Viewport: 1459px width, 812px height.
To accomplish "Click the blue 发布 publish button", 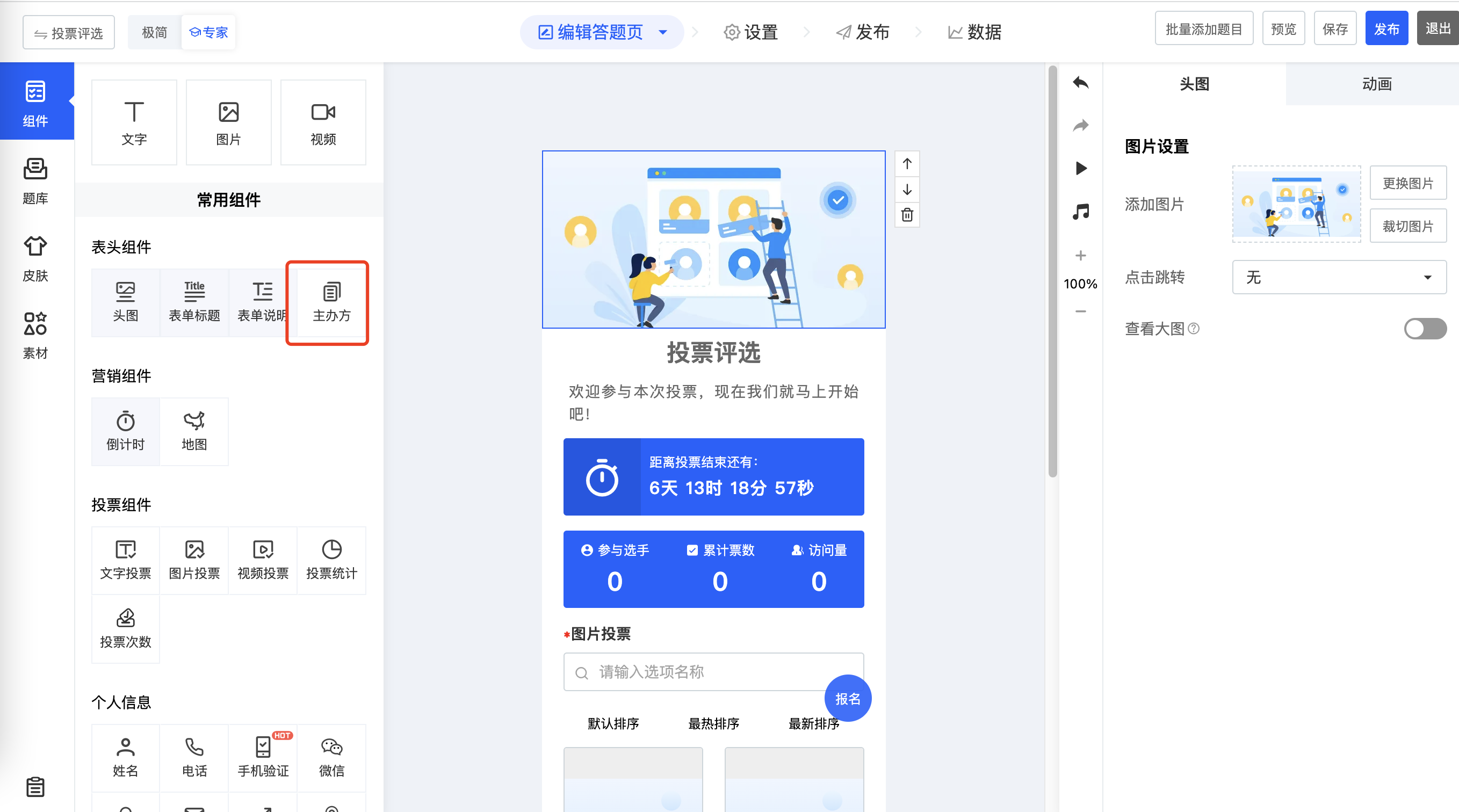I will pyautogui.click(x=1386, y=28).
